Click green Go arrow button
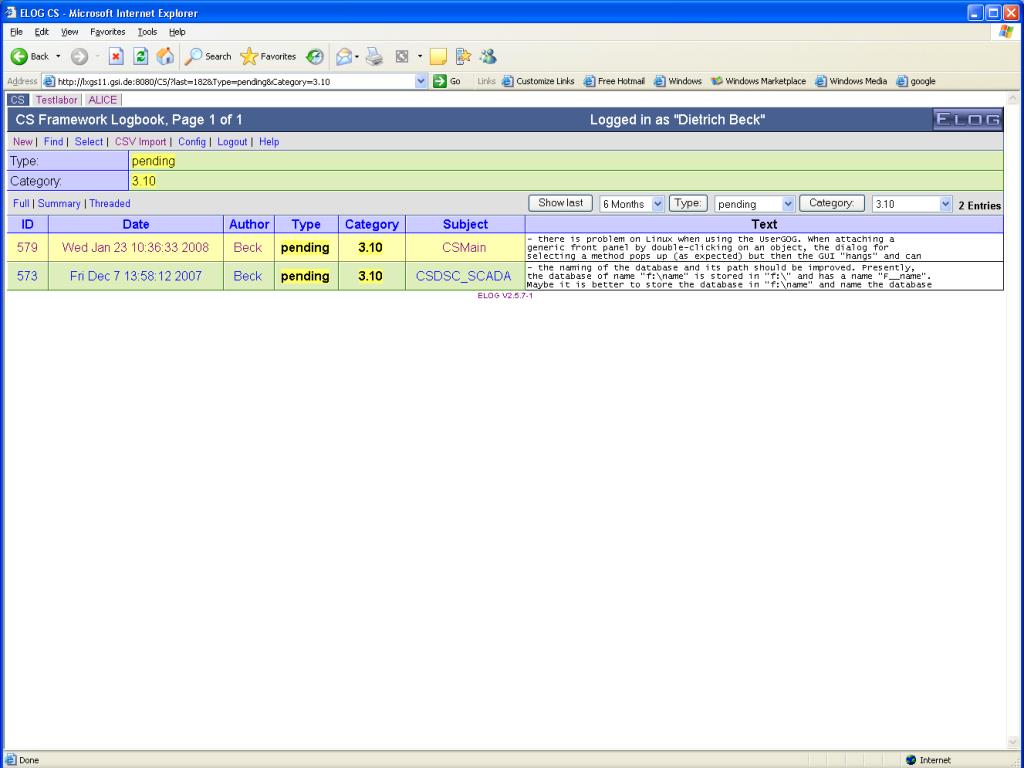The image size is (1024, 768). click(440, 81)
